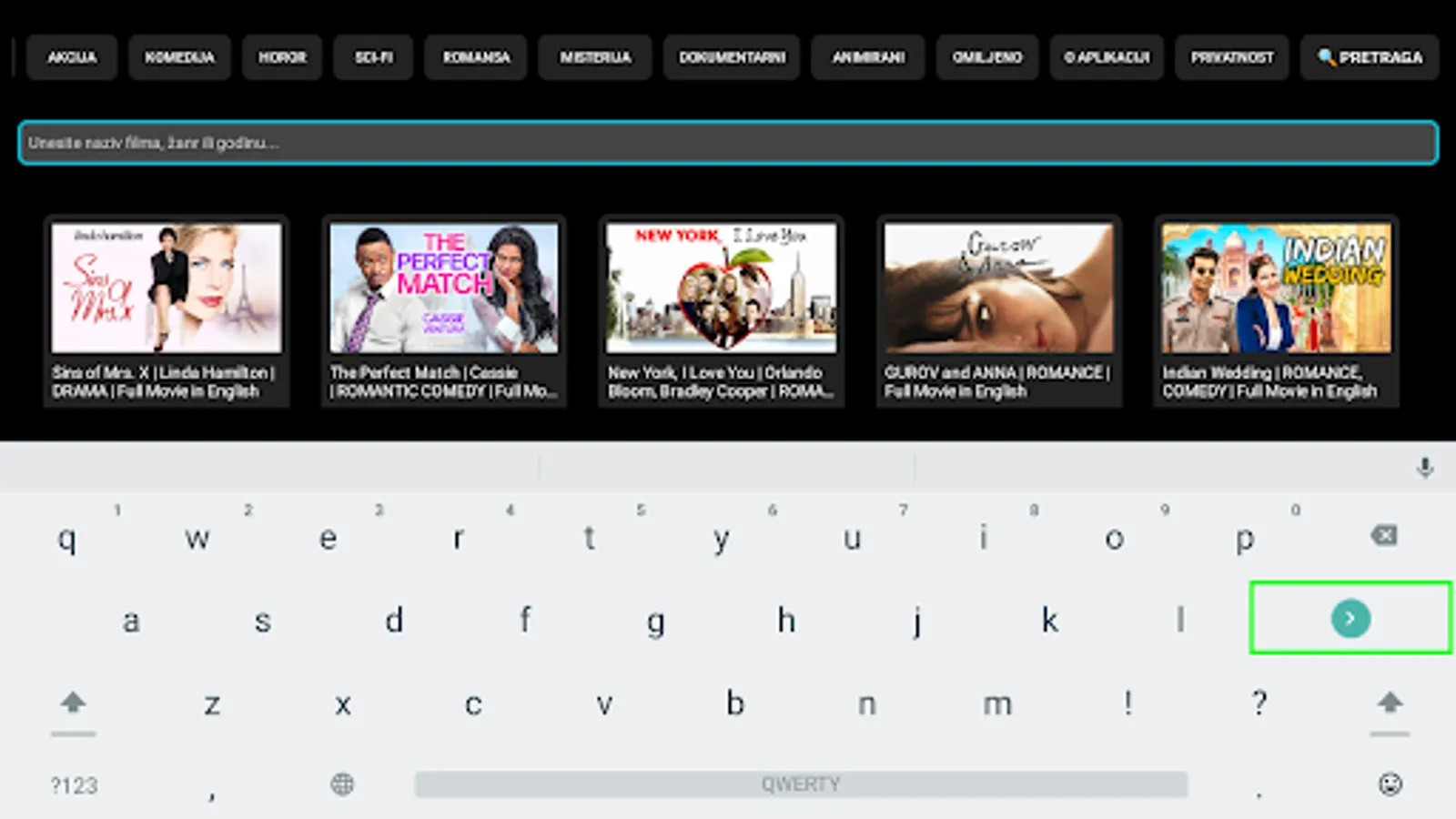Screen dimensions: 1456x819
Task: Tap the letter a key
Action: click(131, 622)
